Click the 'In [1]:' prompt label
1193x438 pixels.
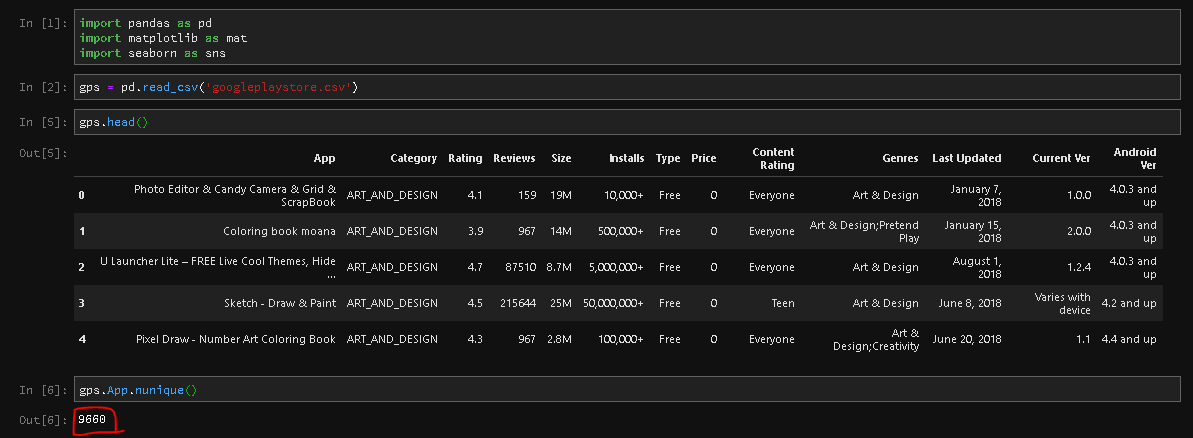point(43,22)
